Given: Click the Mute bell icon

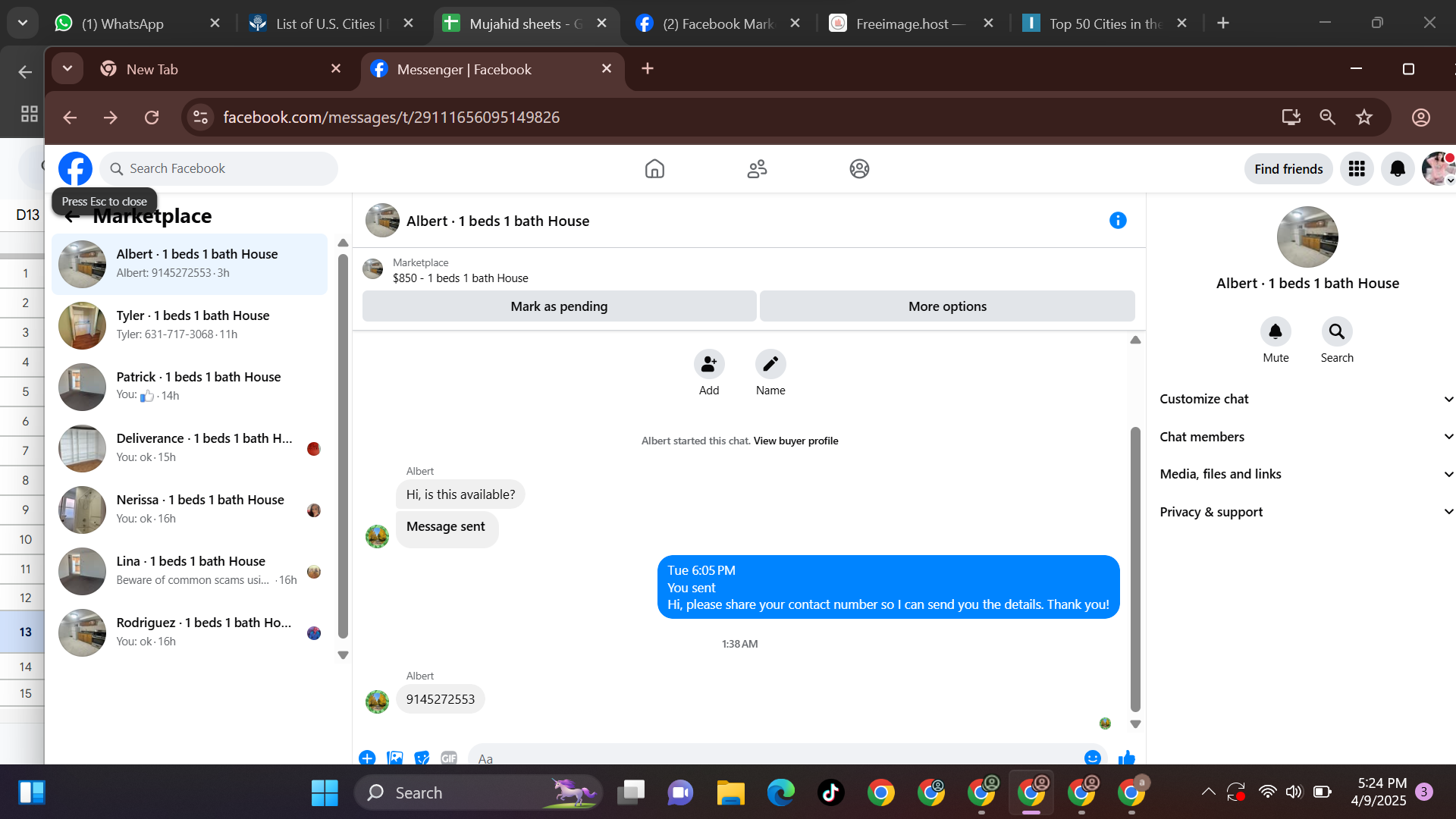Looking at the screenshot, I should [x=1276, y=332].
